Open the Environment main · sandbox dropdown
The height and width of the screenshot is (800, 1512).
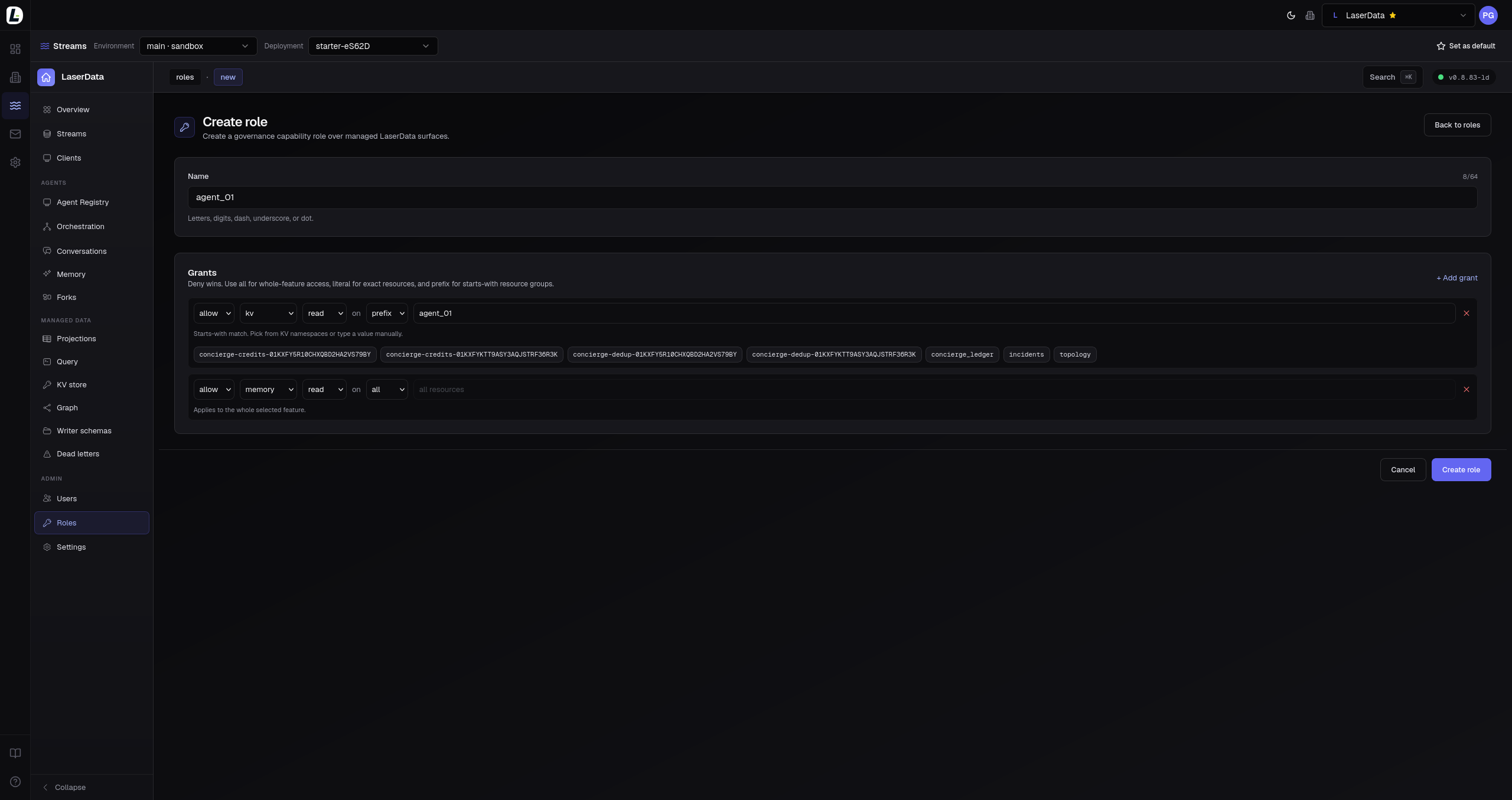(x=198, y=46)
